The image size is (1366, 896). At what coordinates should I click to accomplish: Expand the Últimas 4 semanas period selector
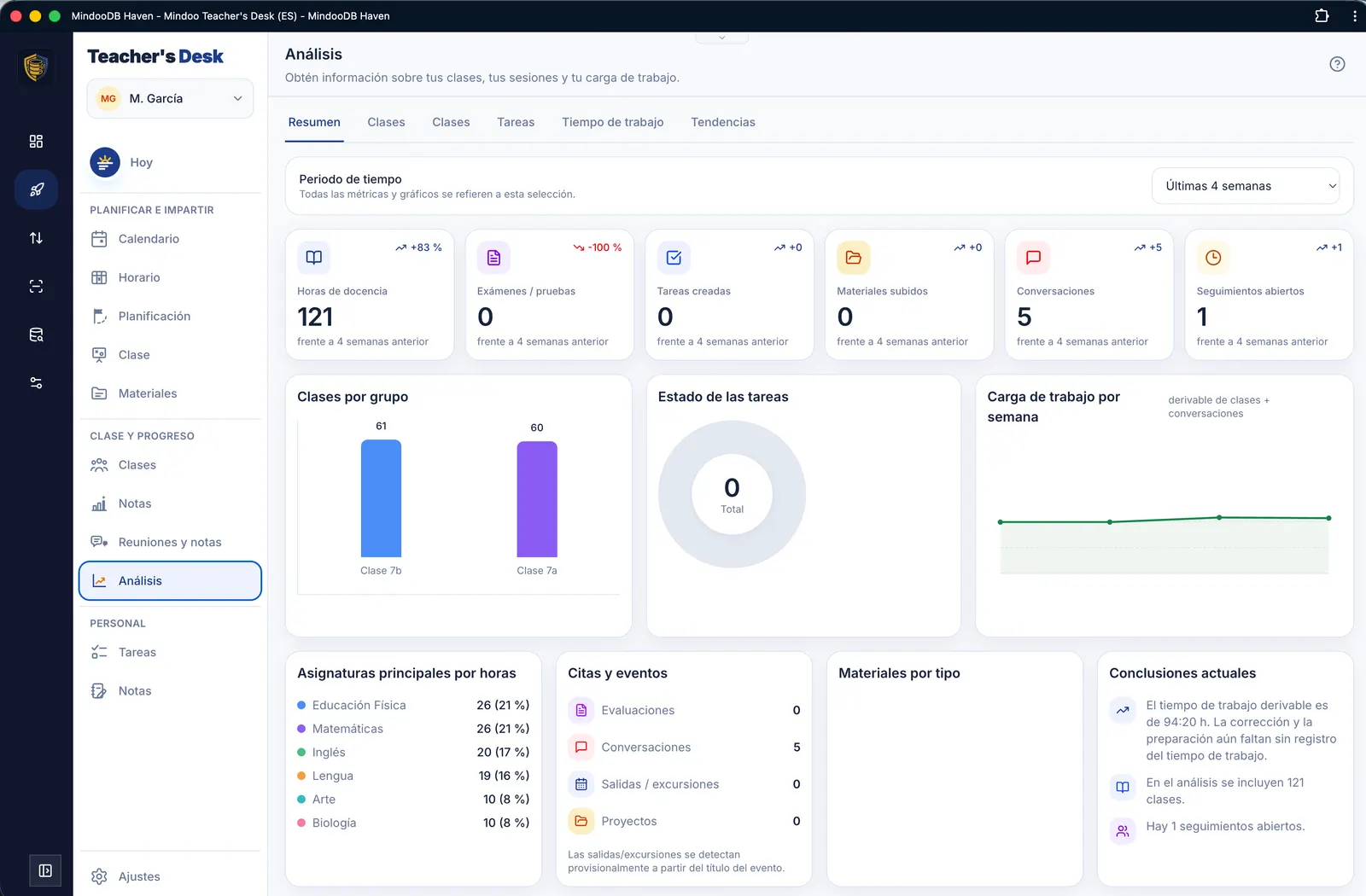pyautogui.click(x=1246, y=186)
